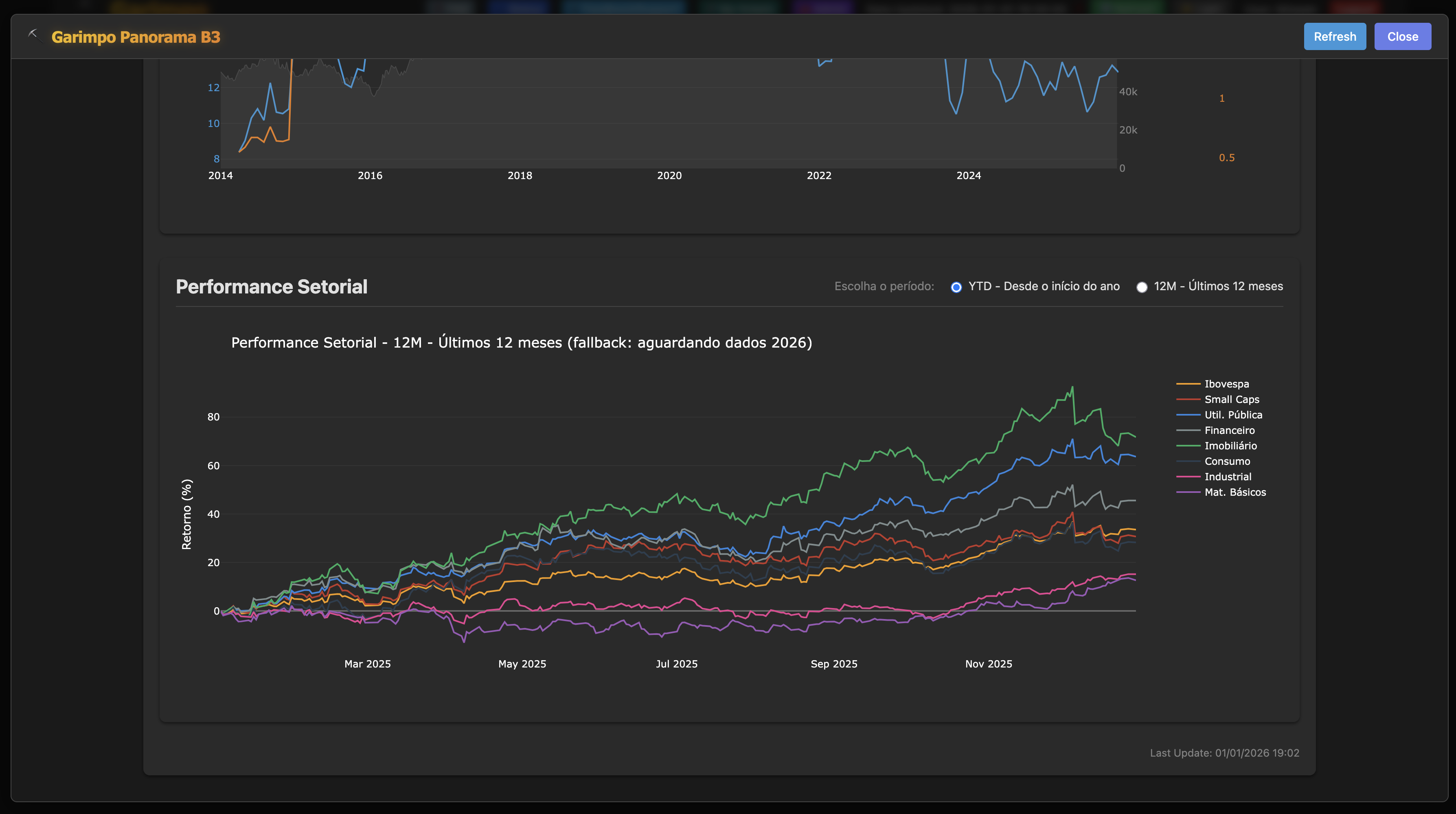The height and width of the screenshot is (814, 1456).
Task: Hide Imobiliário series in legend
Action: (x=1230, y=446)
